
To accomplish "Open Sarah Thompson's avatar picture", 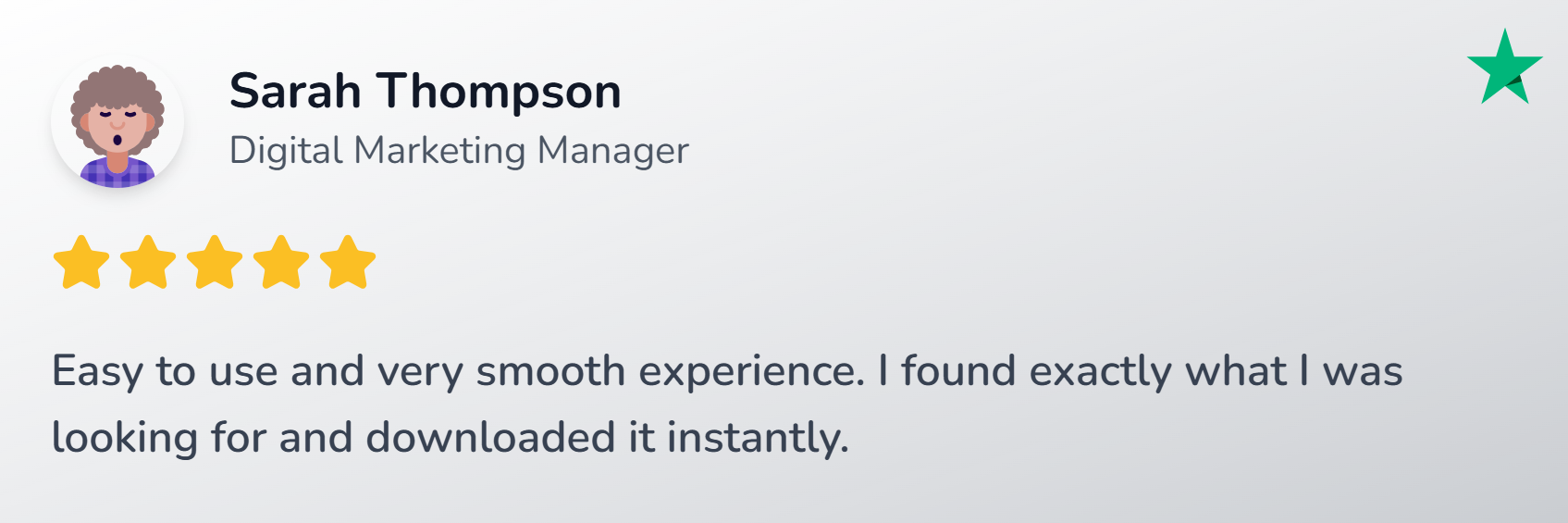I will click(117, 122).
